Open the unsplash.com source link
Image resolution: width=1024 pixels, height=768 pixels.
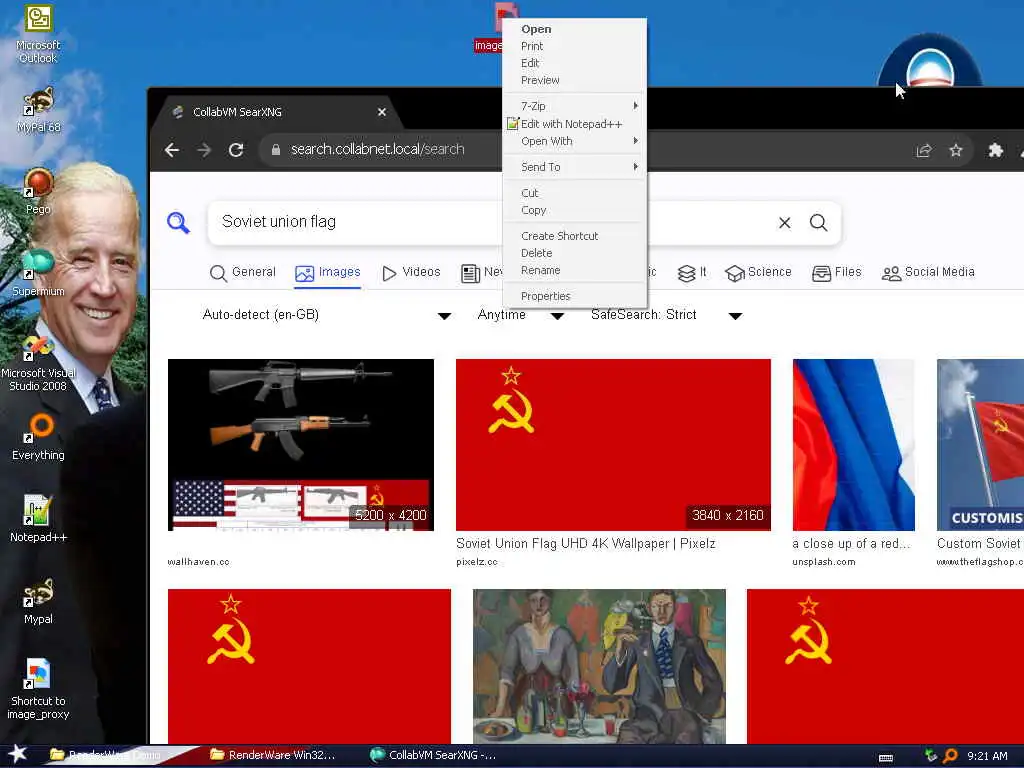pos(824,562)
